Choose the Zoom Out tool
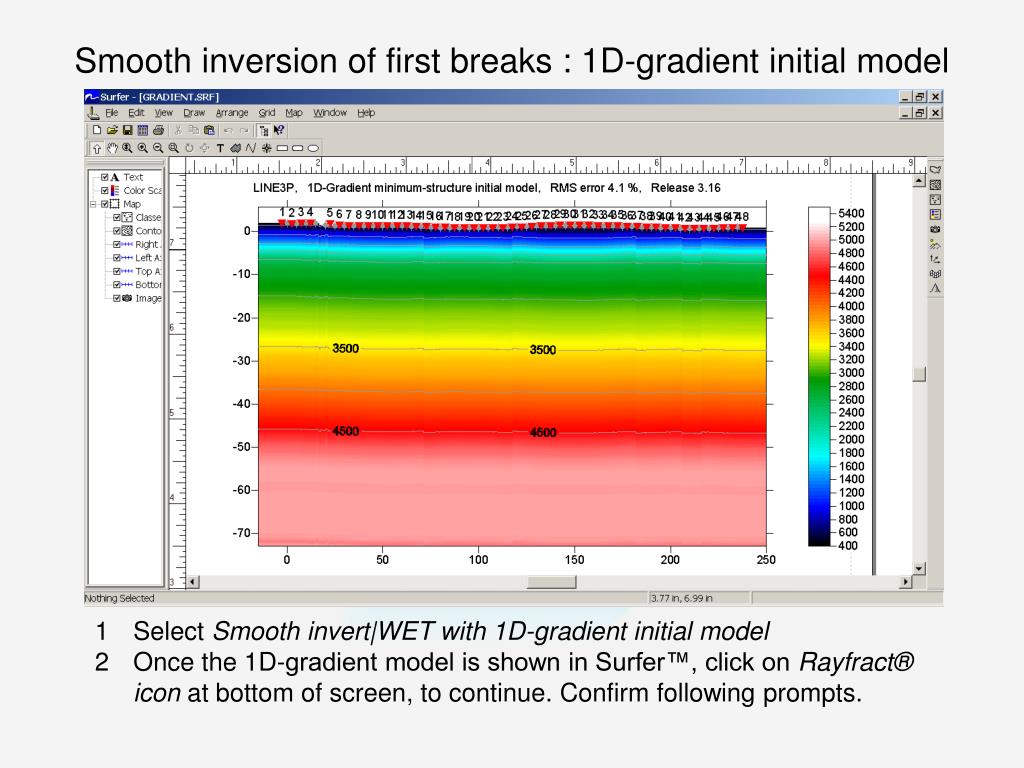Screen dimensions: 1024x768 [x=158, y=148]
